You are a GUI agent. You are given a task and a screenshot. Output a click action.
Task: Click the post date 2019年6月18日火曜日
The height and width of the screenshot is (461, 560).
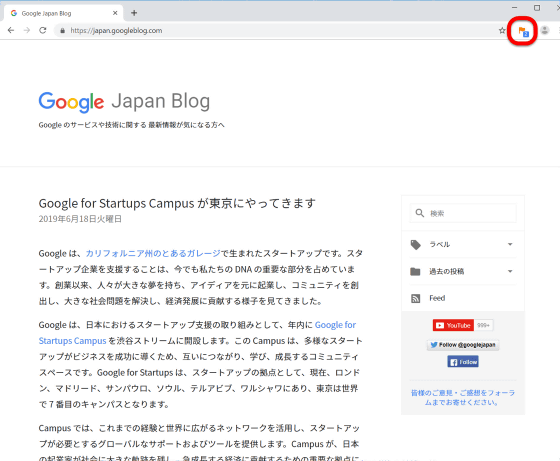(x=80, y=219)
